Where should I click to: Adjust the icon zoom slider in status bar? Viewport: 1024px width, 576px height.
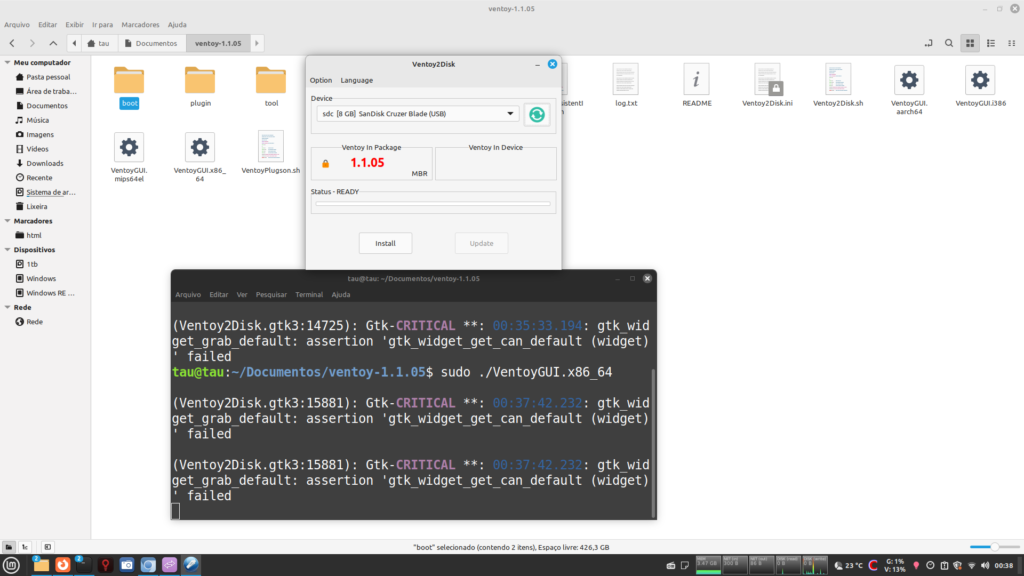[993, 547]
